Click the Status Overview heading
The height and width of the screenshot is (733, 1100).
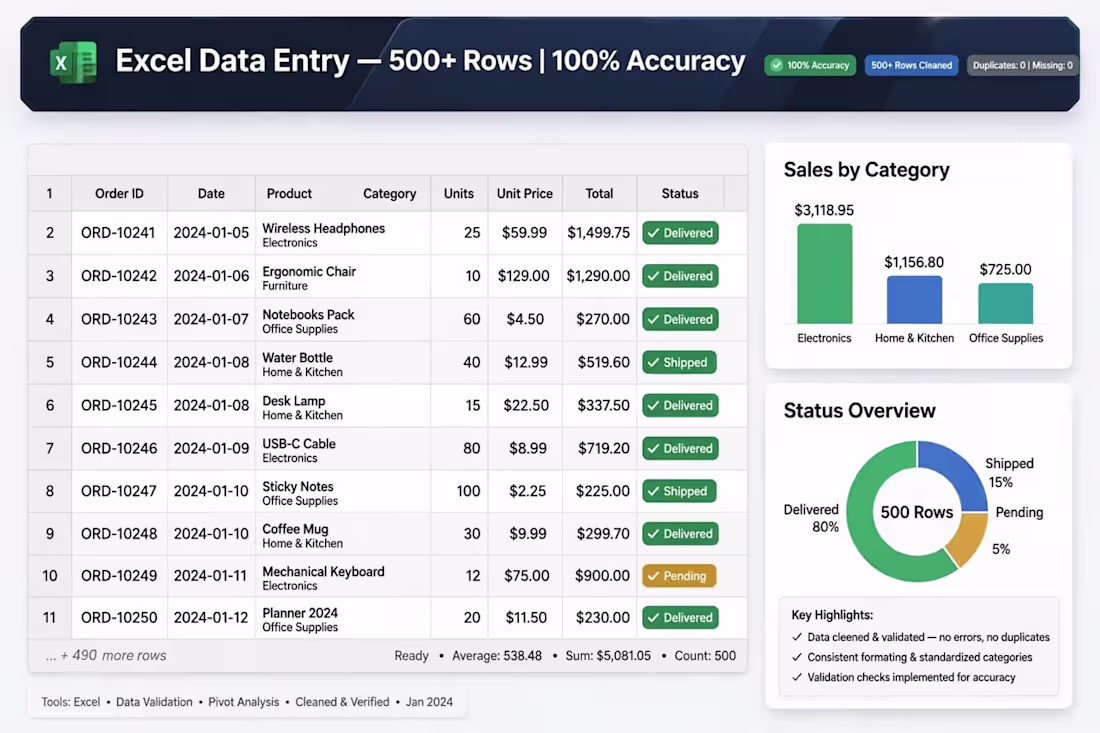click(x=859, y=410)
